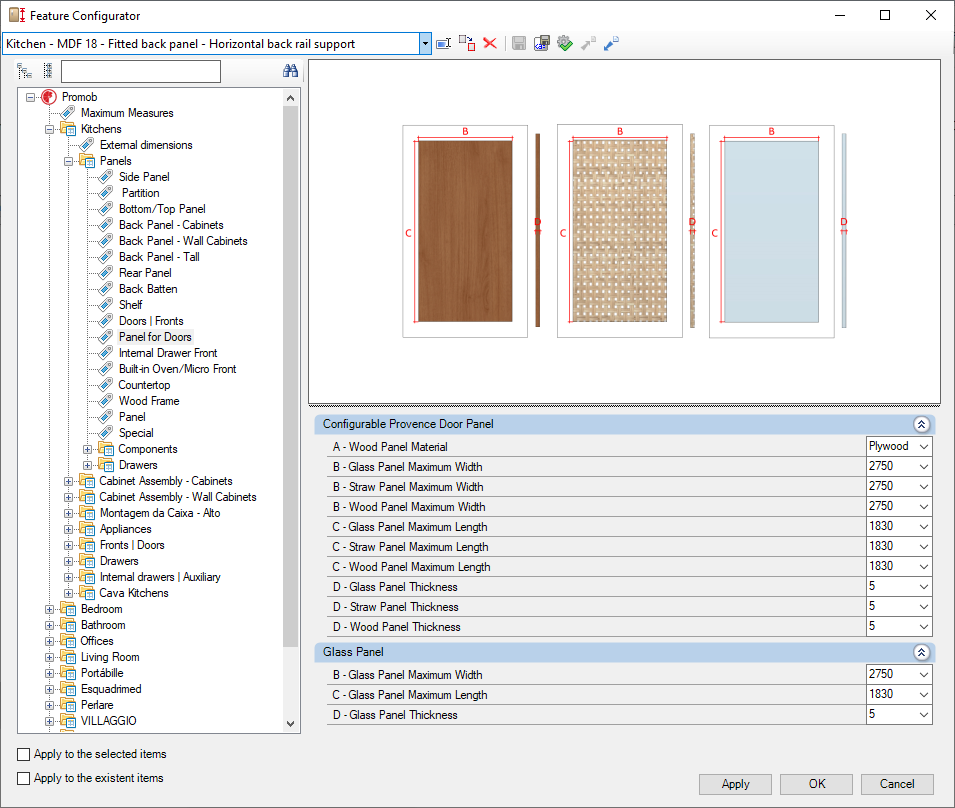The width and height of the screenshot is (955, 808).
Task: Click the rename configuration icon
Action: coord(443,43)
